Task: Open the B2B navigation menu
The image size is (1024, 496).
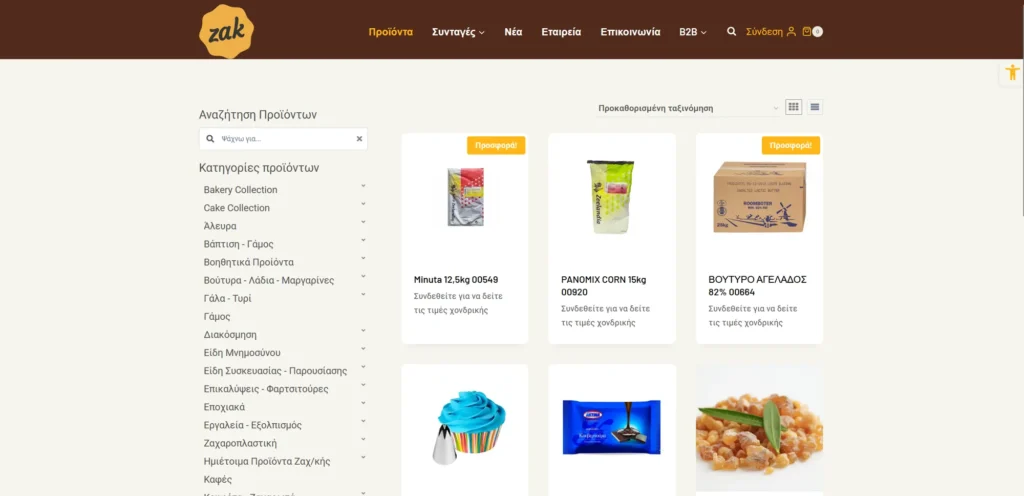Action: tap(693, 32)
